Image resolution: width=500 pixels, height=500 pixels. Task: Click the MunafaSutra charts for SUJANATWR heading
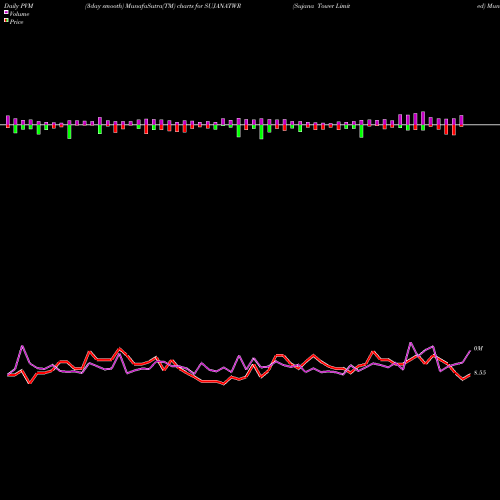(x=163, y=6)
